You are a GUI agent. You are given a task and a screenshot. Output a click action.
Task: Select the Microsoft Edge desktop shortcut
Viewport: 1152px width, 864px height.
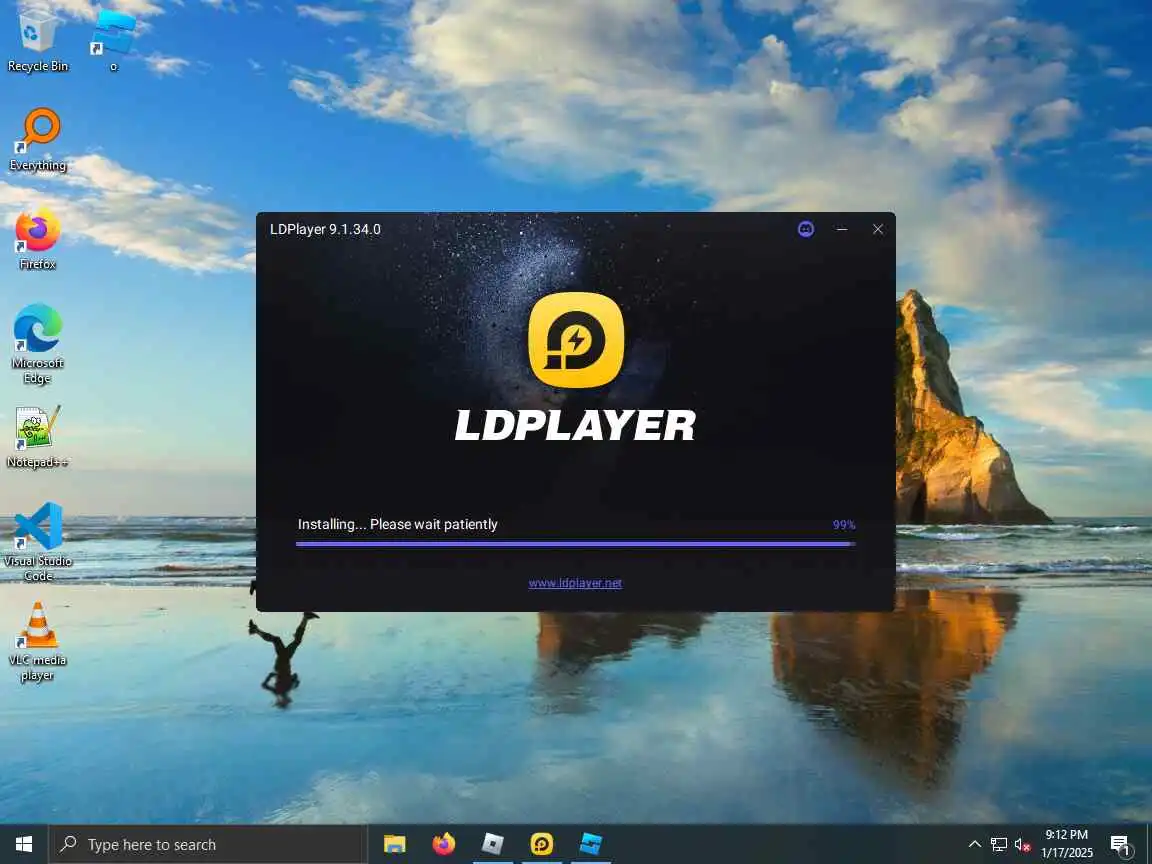(x=37, y=344)
